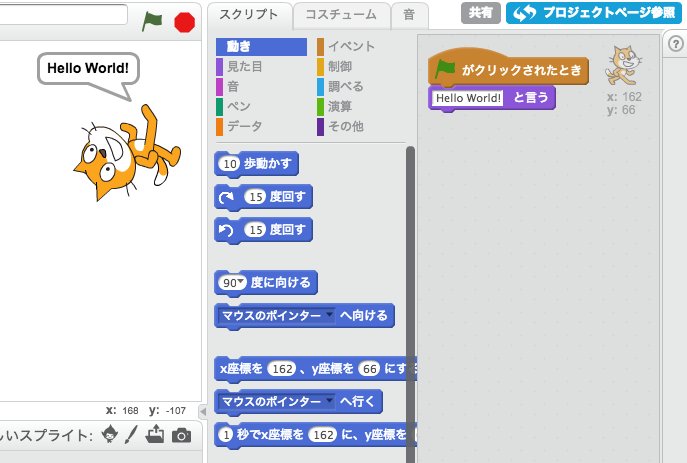687x463 pixels.
Task: Select the その他 block category
Action: pos(340,126)
